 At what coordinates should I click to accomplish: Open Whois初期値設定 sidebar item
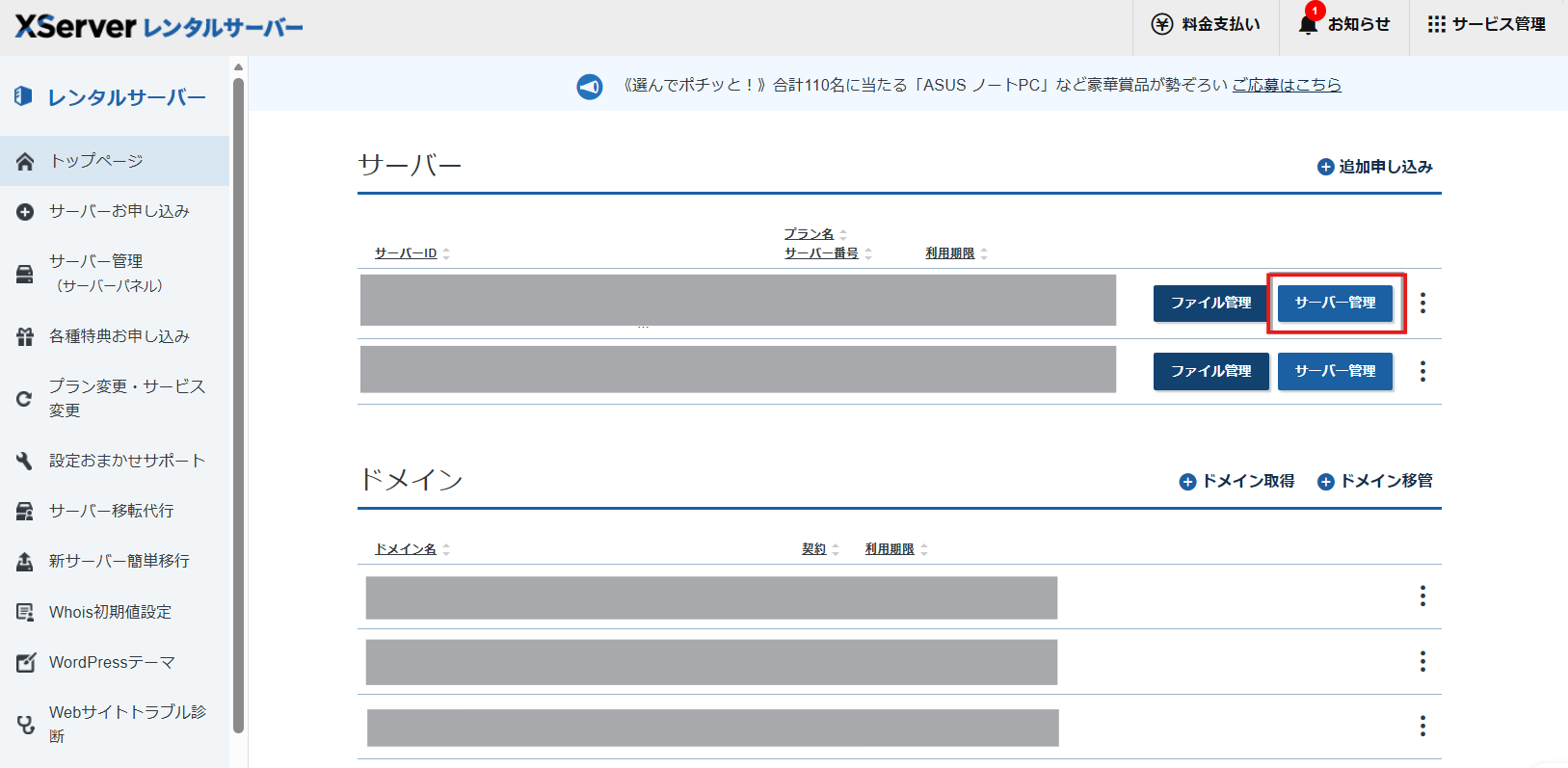click(x=115, y=612)
